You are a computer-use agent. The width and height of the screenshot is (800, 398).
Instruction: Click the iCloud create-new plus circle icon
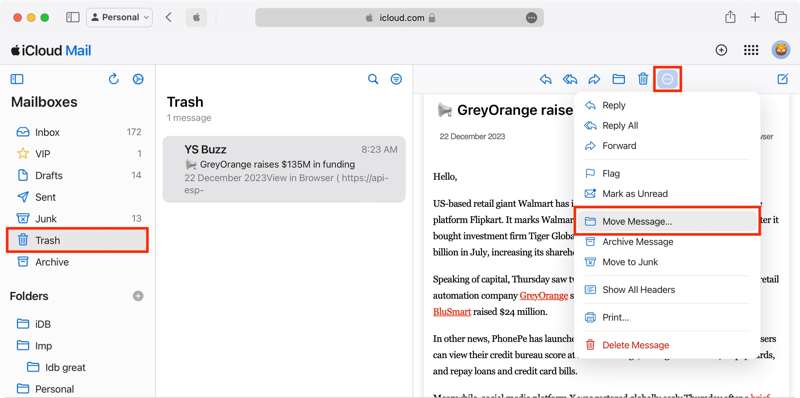click(x=721, y=50)
